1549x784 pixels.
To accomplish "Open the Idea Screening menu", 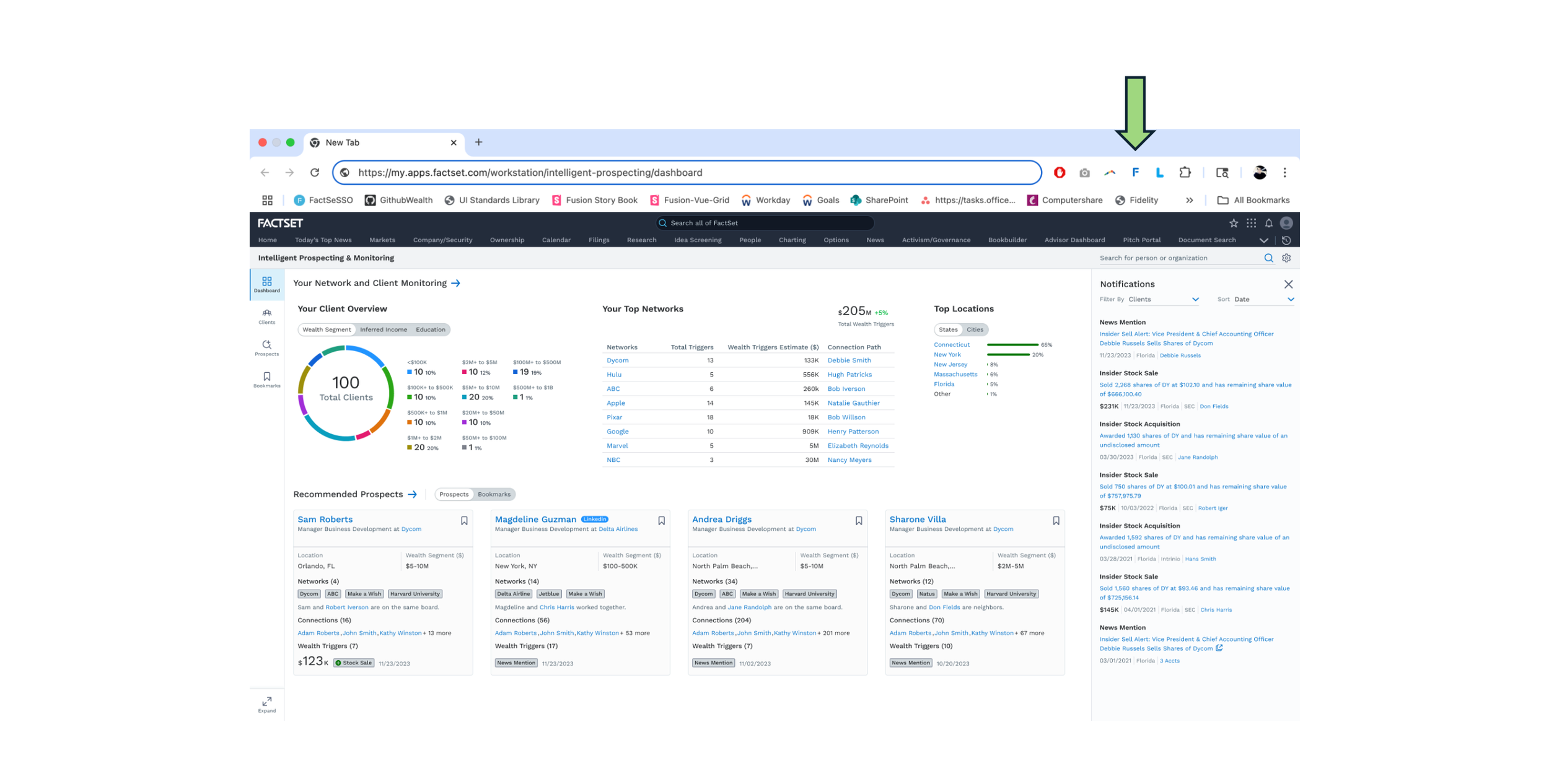I will (x=697, y=240).
